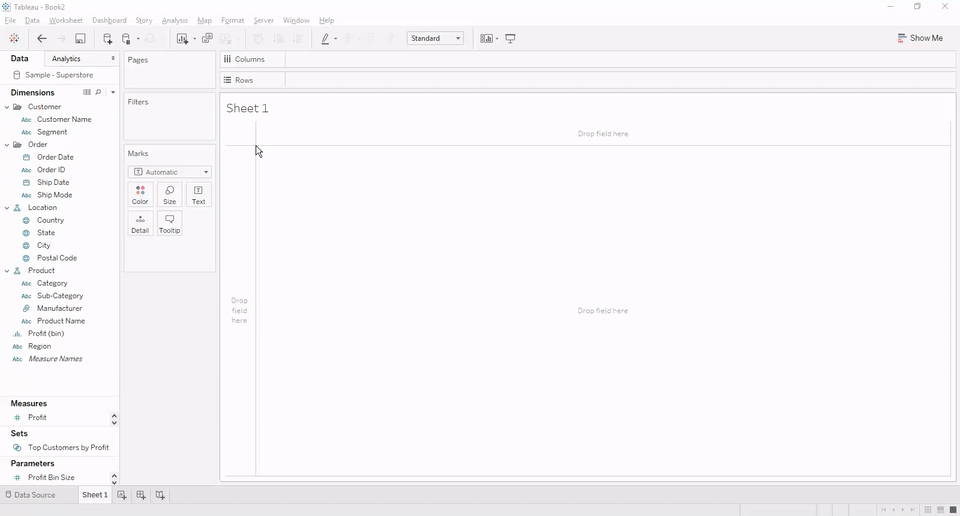Screen dimensions: 960x516
Task: Select the Profit measure
Action: [37, 417]
